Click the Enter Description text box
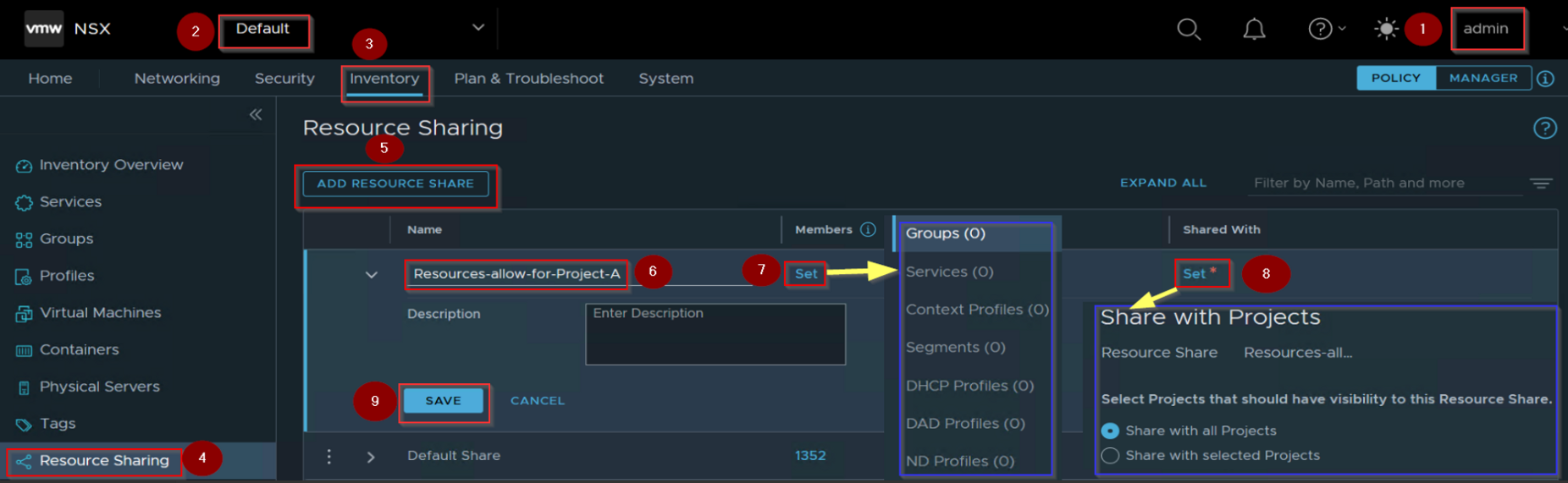This screenshot has height=483, width=1568. click(715, 334)
